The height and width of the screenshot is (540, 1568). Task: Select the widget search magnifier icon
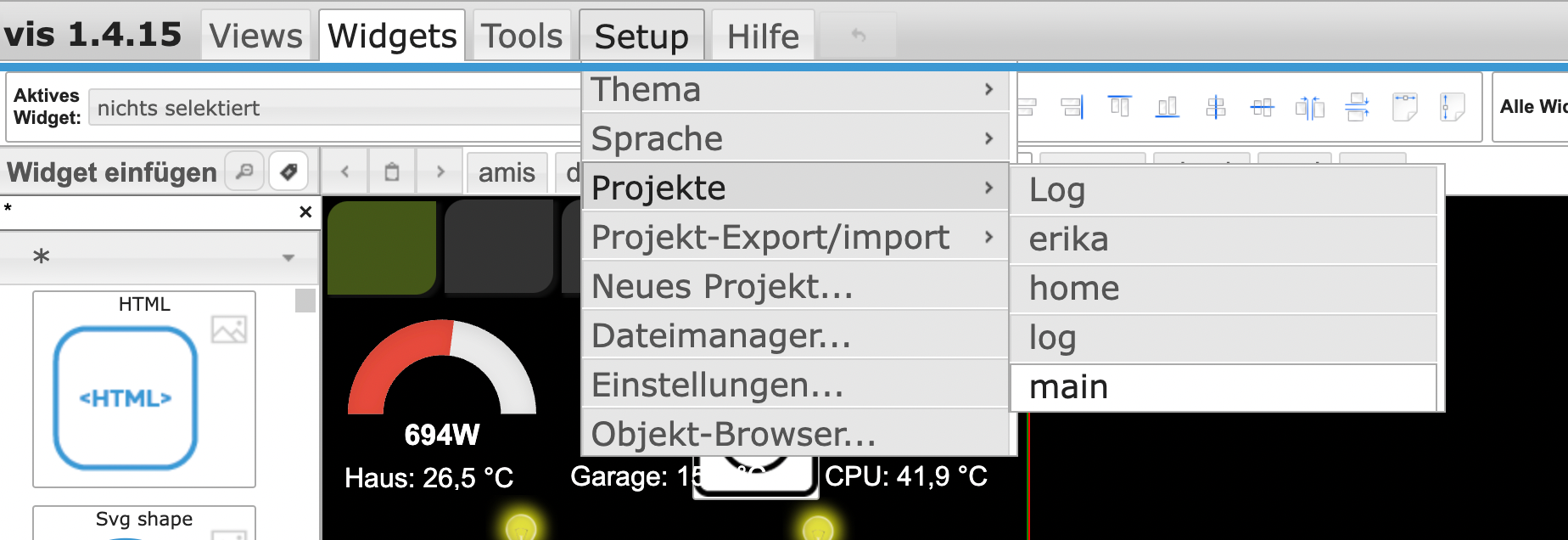click(244, 171)
